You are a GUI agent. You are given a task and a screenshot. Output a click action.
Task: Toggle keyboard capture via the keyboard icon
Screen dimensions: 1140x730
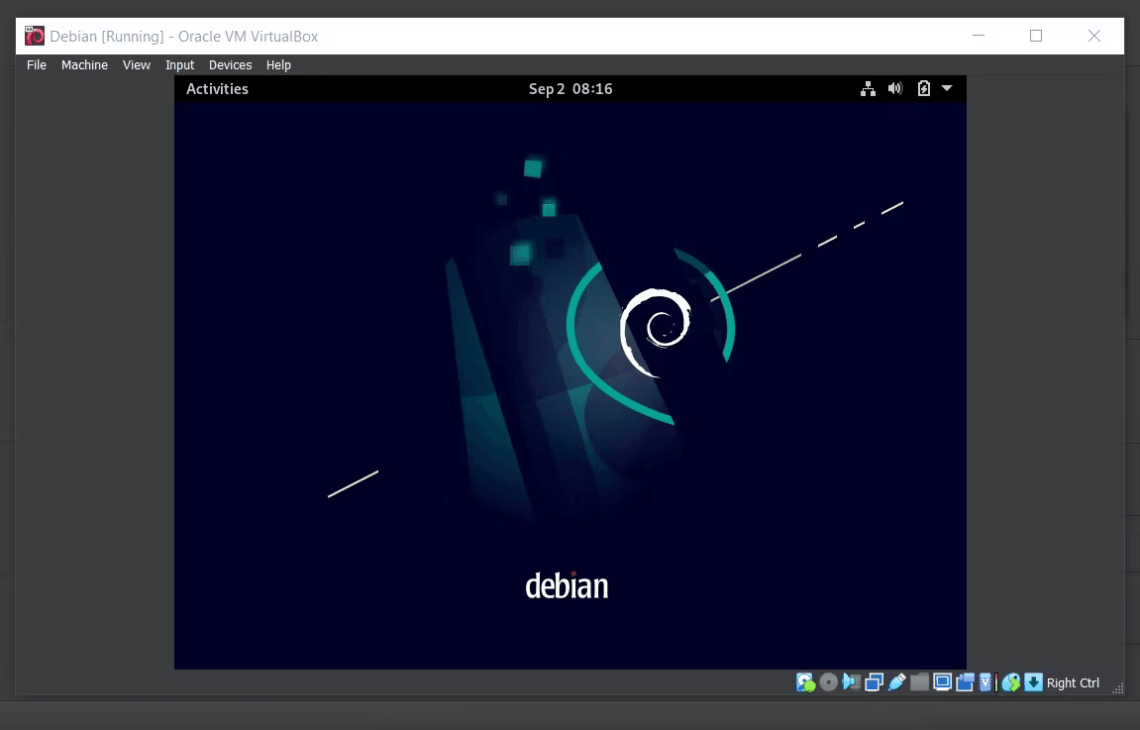click(x=1032, y=682)
